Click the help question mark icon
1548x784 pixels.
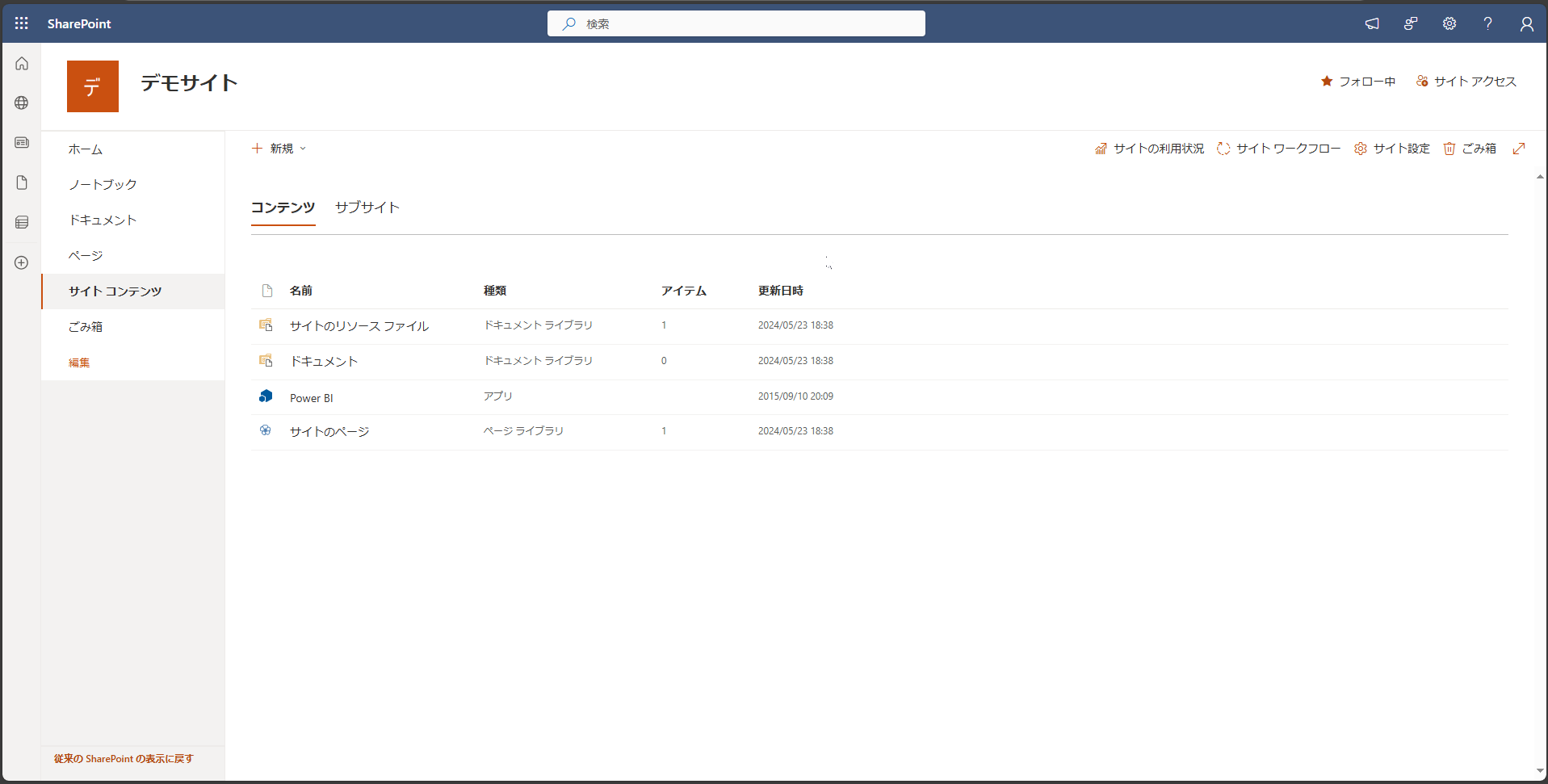[1487, 23]
